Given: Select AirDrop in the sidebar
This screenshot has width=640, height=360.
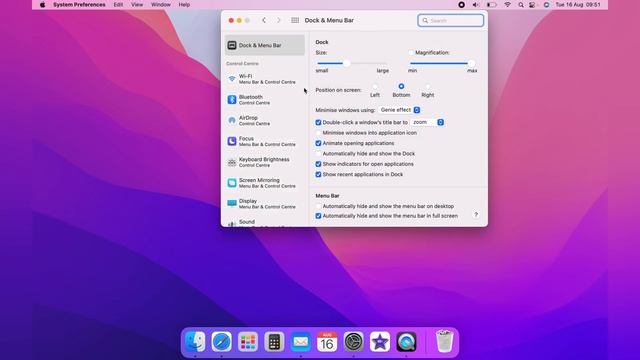Looking at the screenshot, I should click(264, 121).
